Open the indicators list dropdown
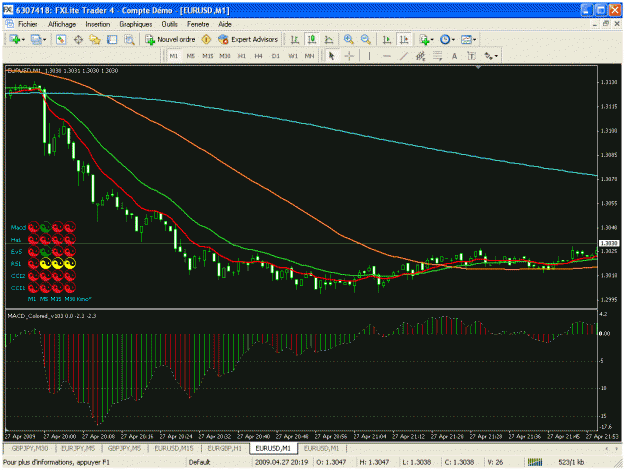 426,39
